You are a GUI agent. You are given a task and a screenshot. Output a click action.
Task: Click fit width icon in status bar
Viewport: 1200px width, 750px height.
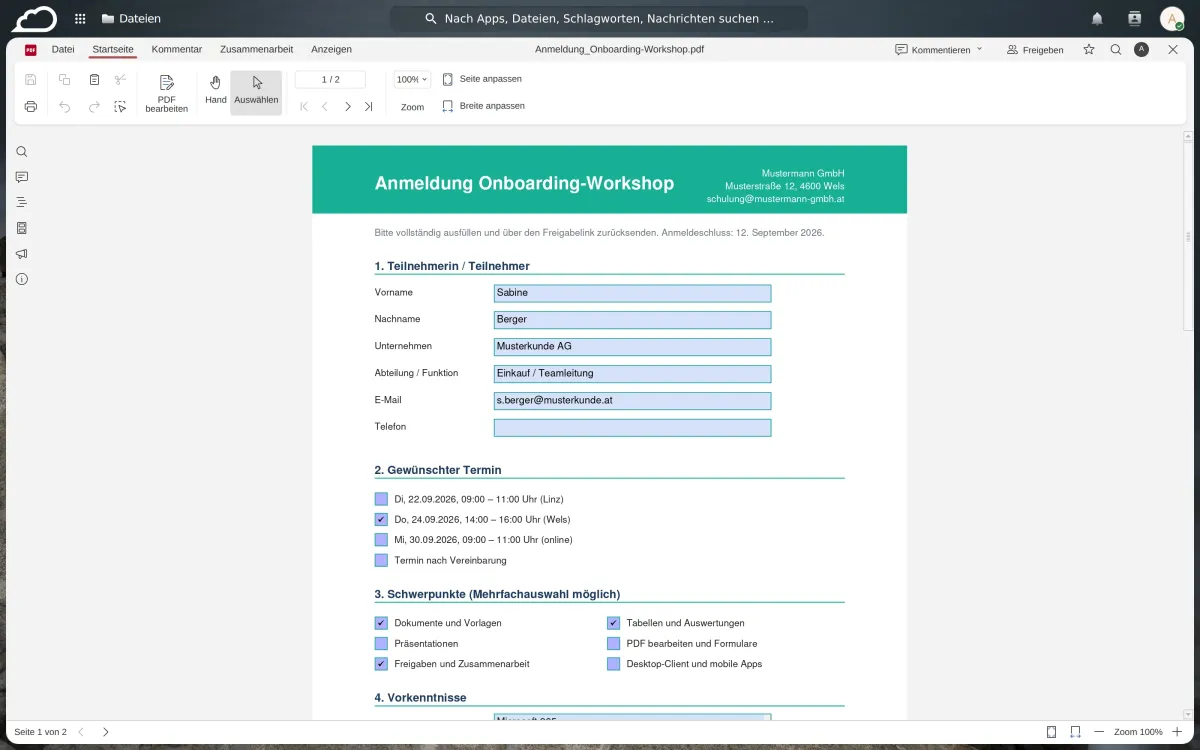pyautogui.click(x=1075, y=732)
